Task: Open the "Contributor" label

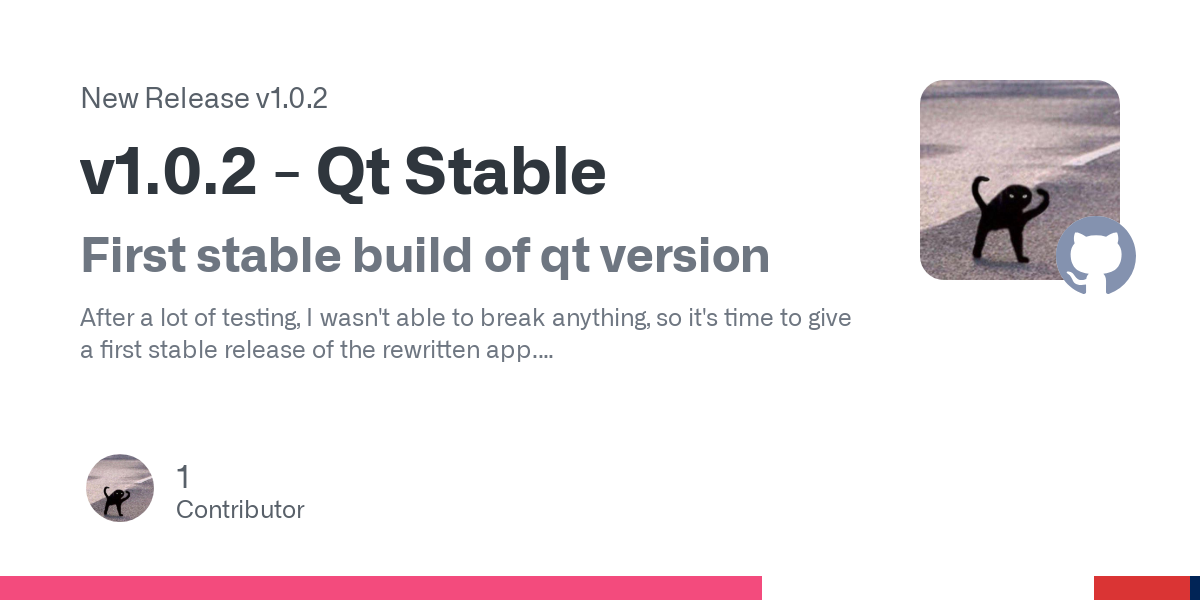Action: [240, 510]
